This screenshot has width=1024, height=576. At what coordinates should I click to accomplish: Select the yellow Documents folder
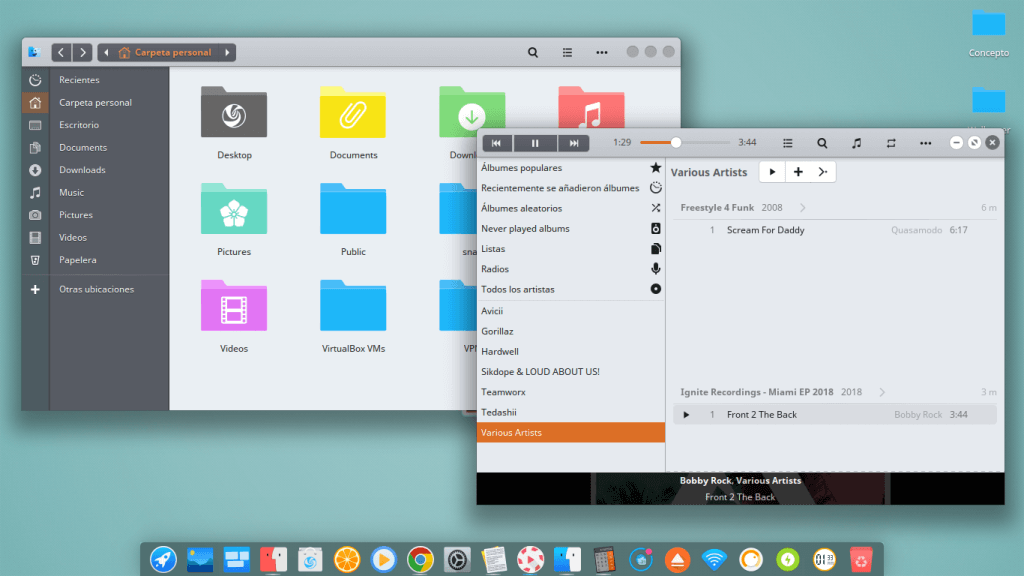pos(353,123)
